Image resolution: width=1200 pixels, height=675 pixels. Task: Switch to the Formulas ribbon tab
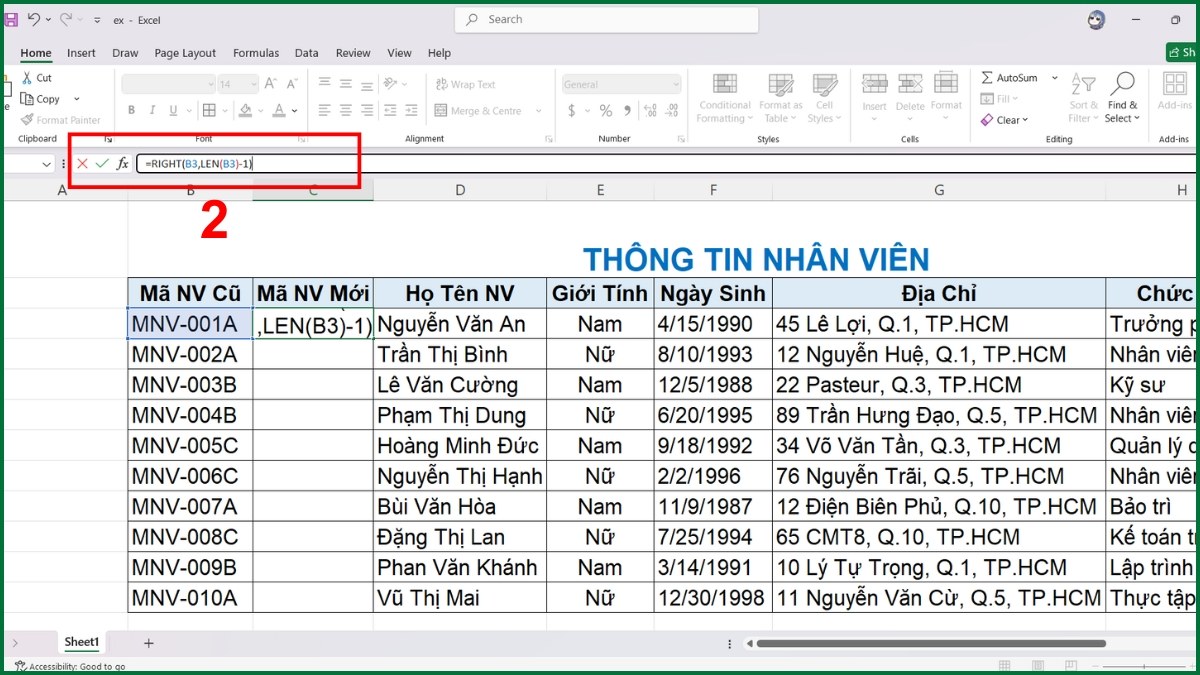[255, 53]
